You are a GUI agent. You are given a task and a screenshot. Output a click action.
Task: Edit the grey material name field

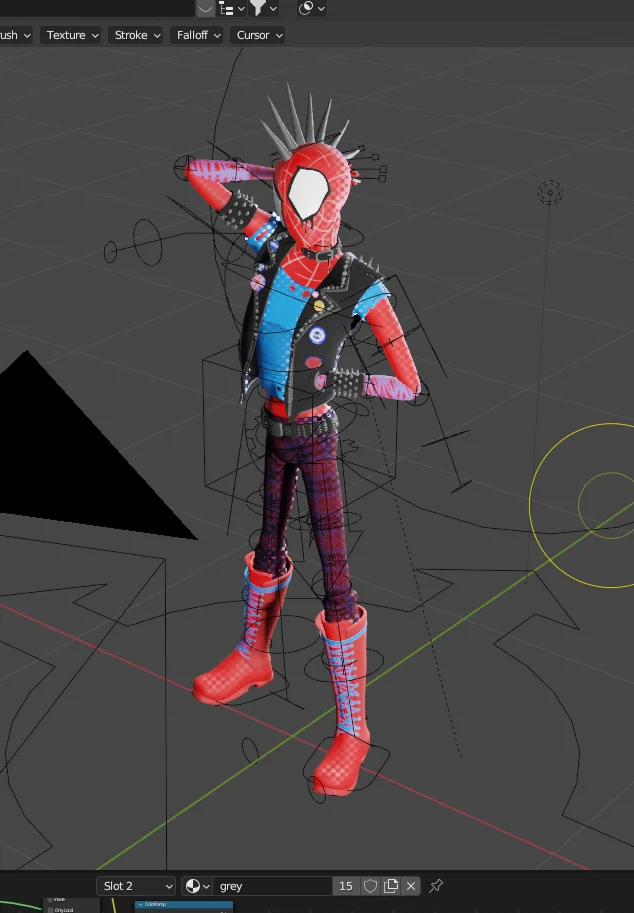(272, 886)
